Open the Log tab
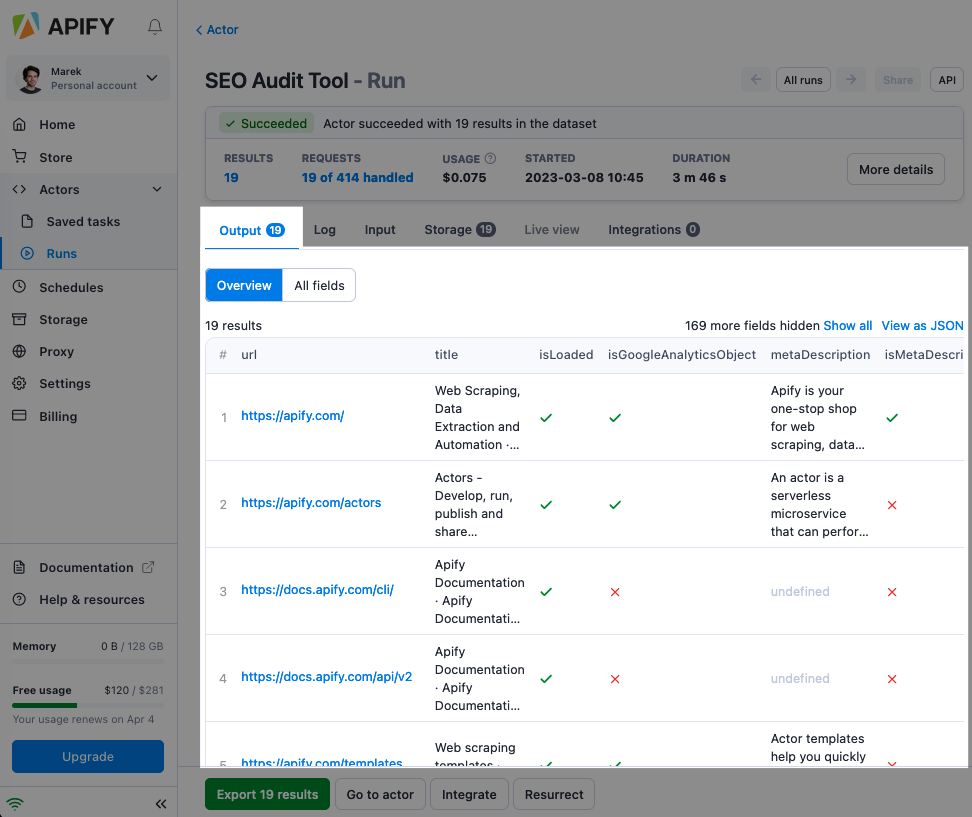This screenshot has width=972, height=817. [x=325, y=230]
